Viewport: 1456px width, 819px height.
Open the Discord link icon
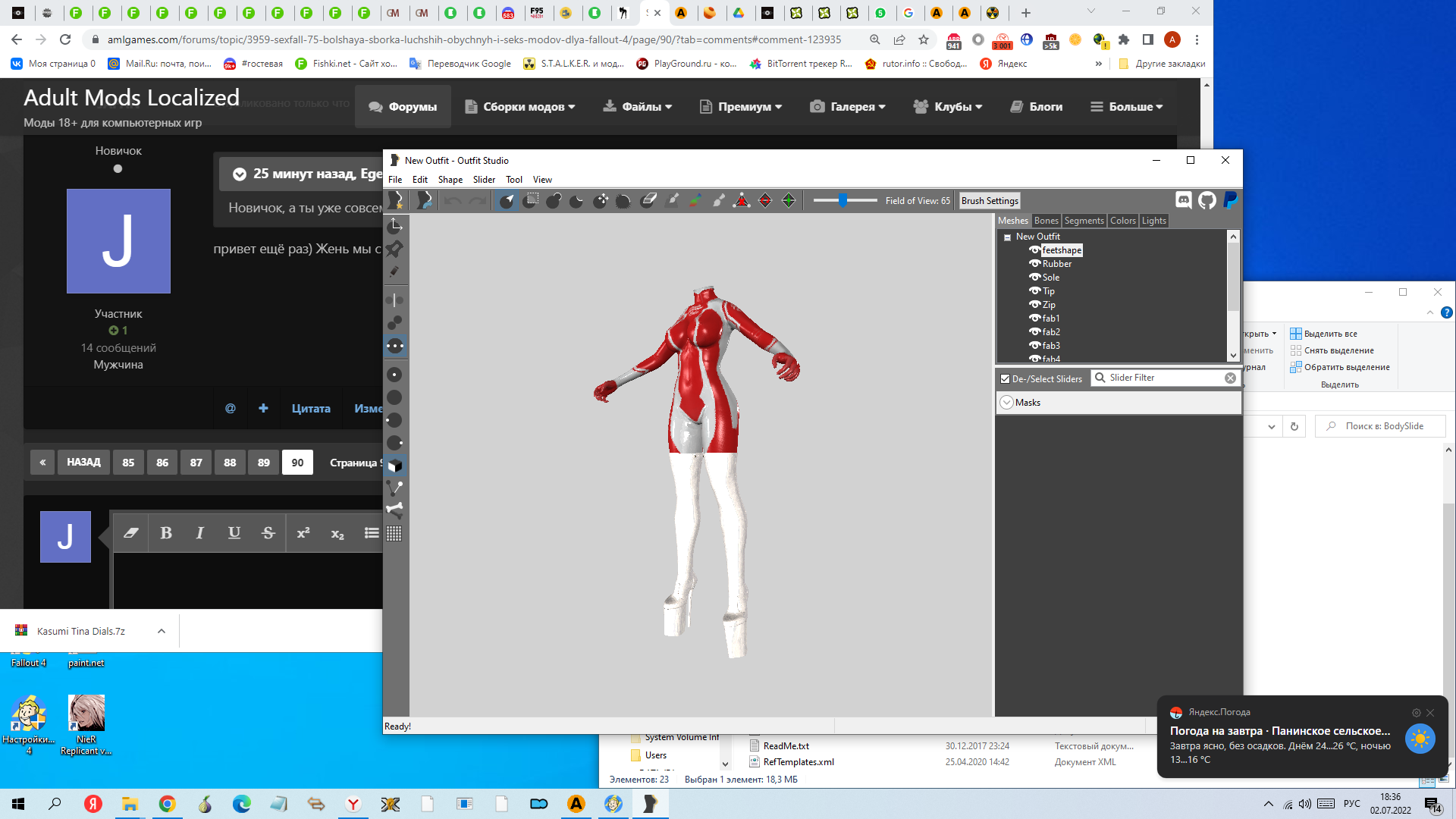(x=1183, y=200)
